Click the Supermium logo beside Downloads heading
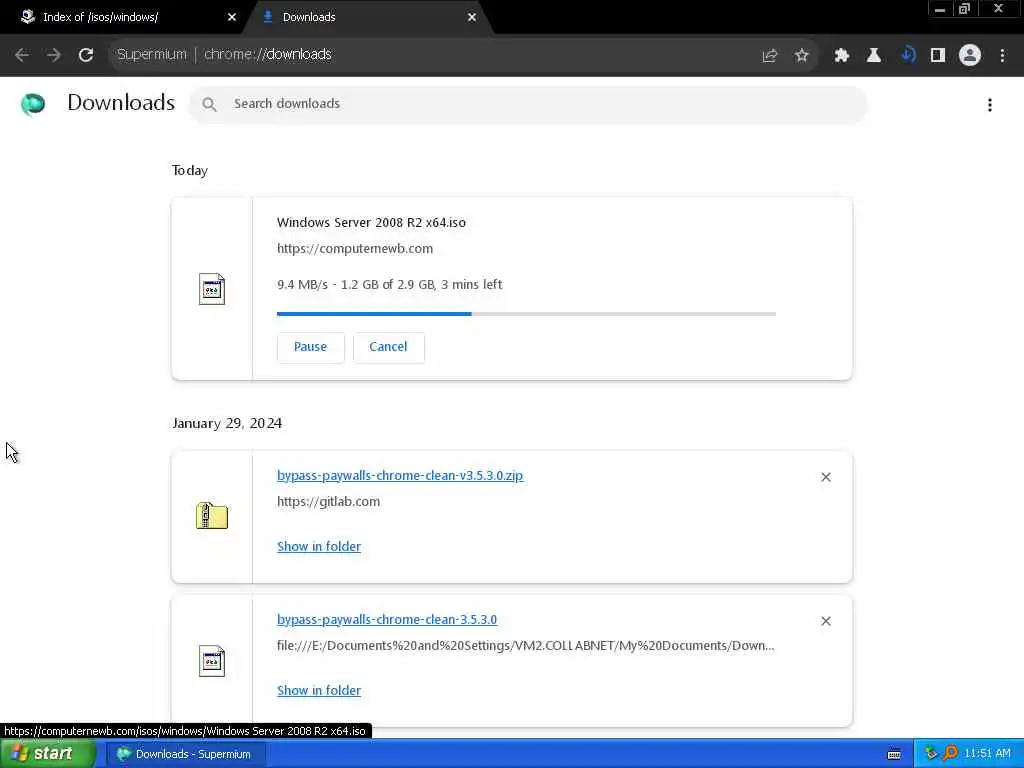 pyautogui.click(x=33, y=104)
